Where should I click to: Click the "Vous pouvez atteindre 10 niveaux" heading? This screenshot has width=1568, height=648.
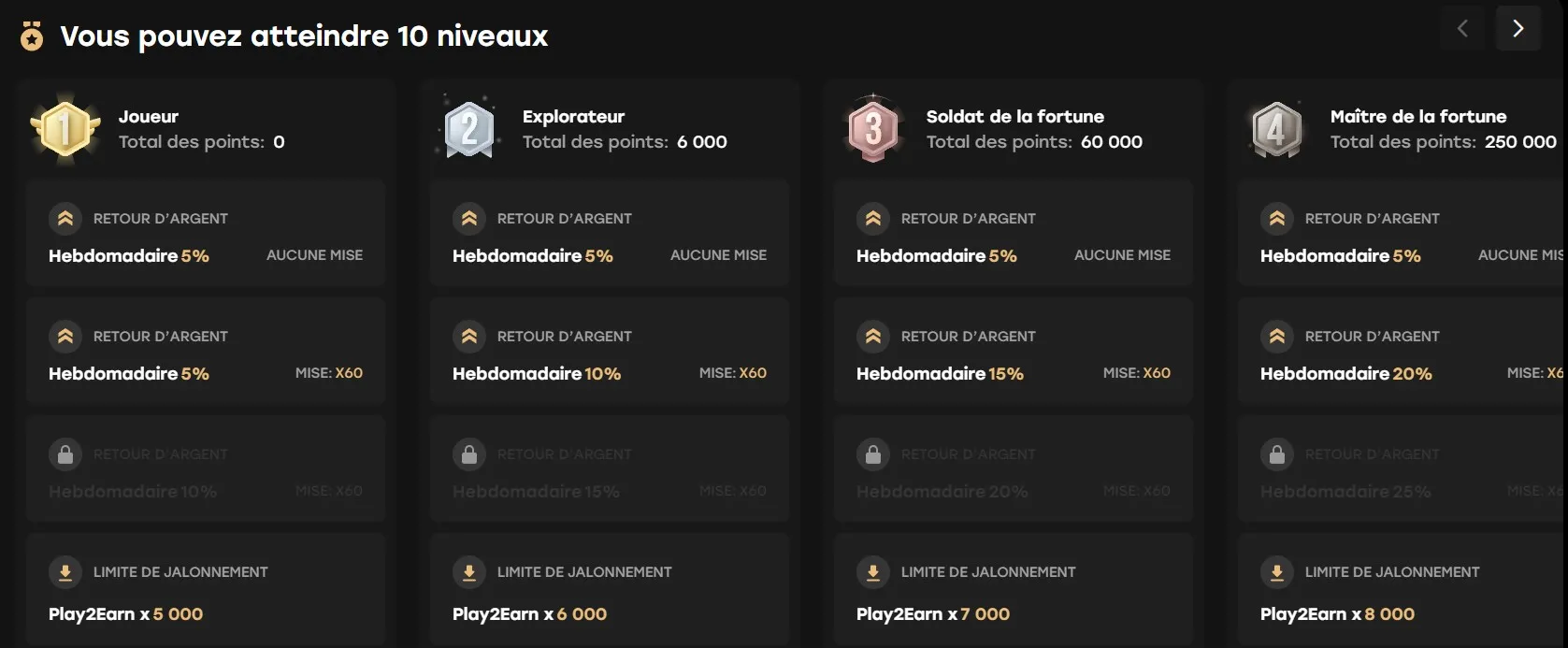point(304,36)
